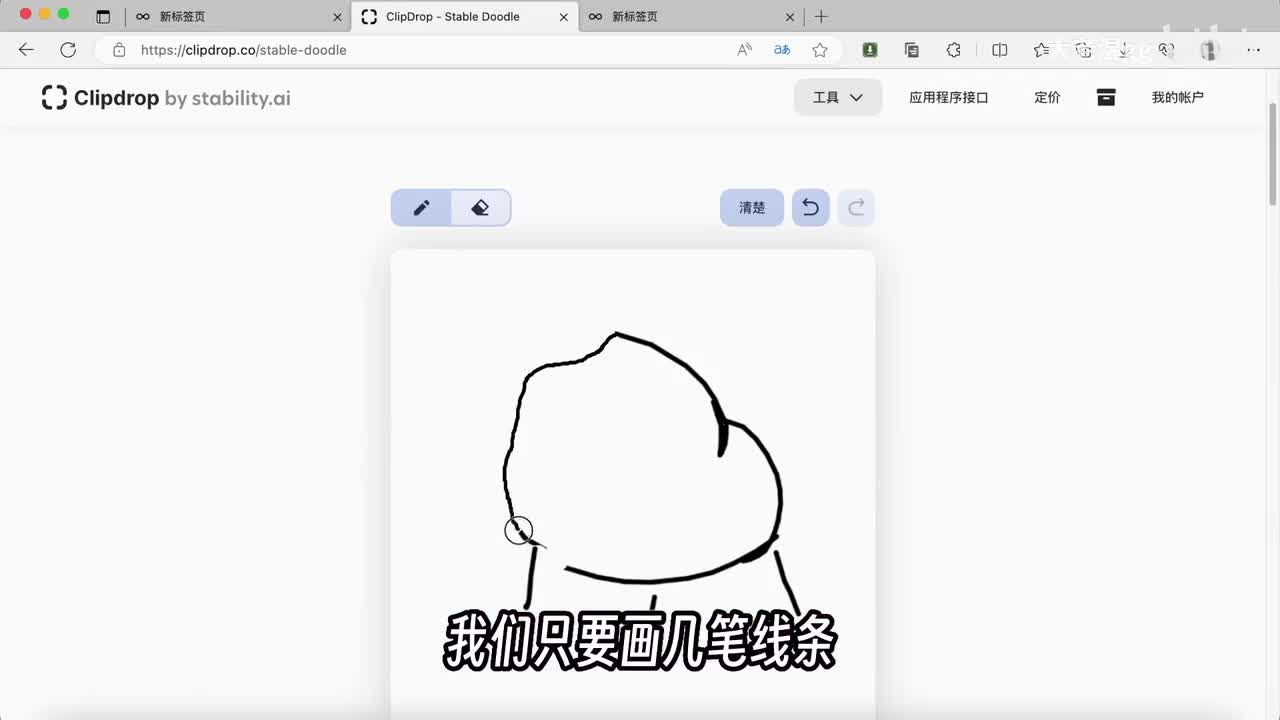Screen dimensions: 1280x720
Task: Open browser extensions puzzle icon
Action: click(x=954, y=50)
